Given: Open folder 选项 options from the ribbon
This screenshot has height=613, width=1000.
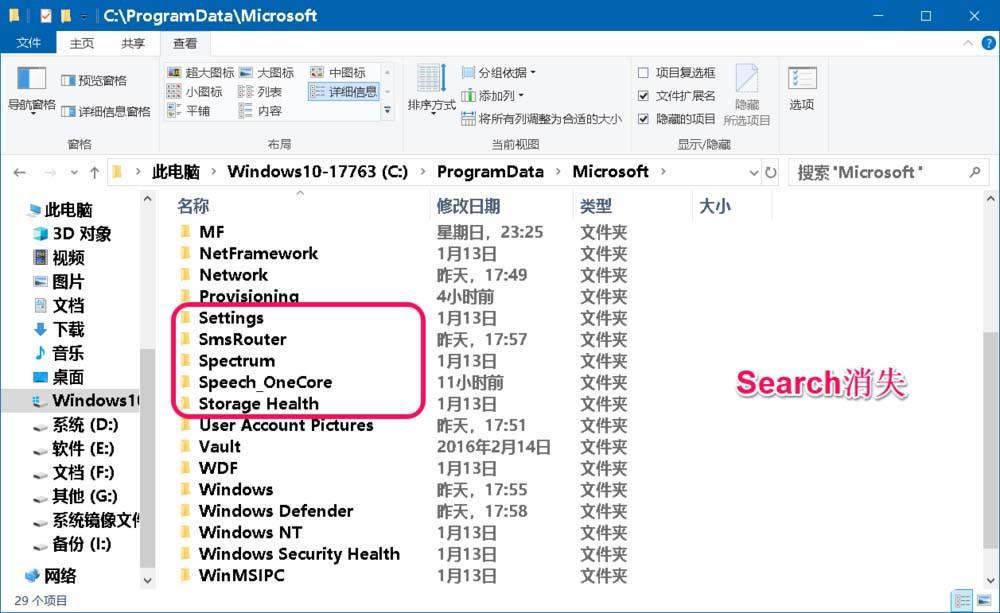Looking at the screenshot, I should pos(803,90).
